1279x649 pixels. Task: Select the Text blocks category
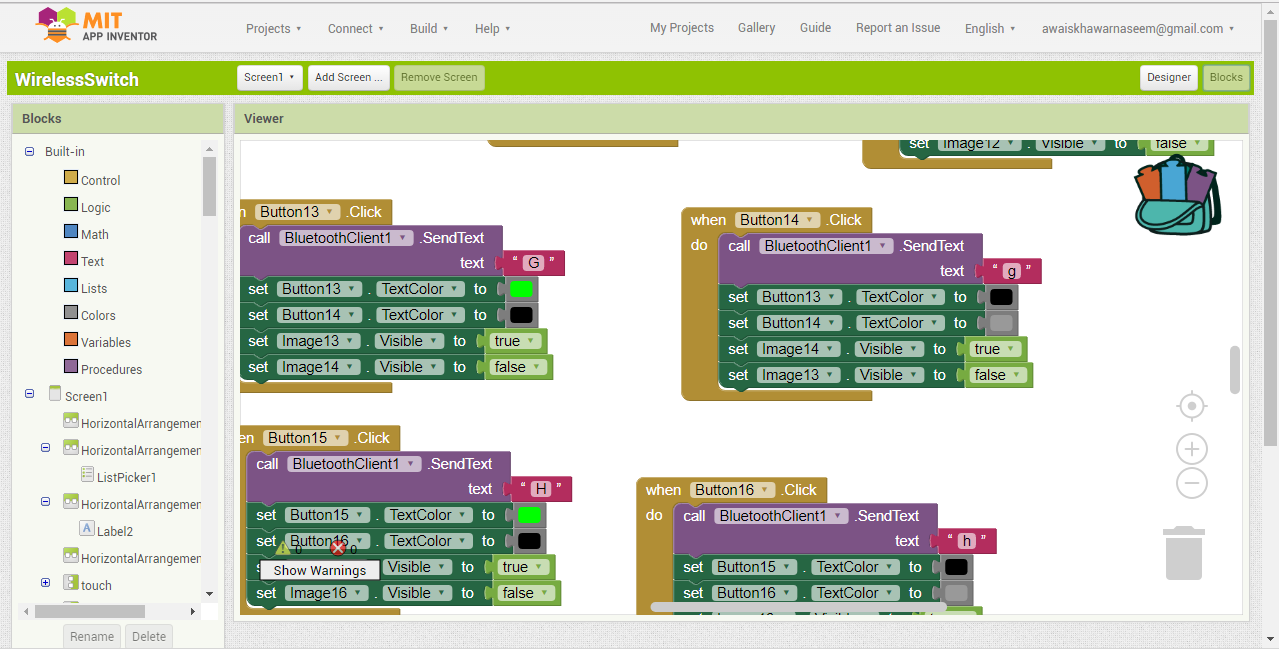click(x=92, y=261)
